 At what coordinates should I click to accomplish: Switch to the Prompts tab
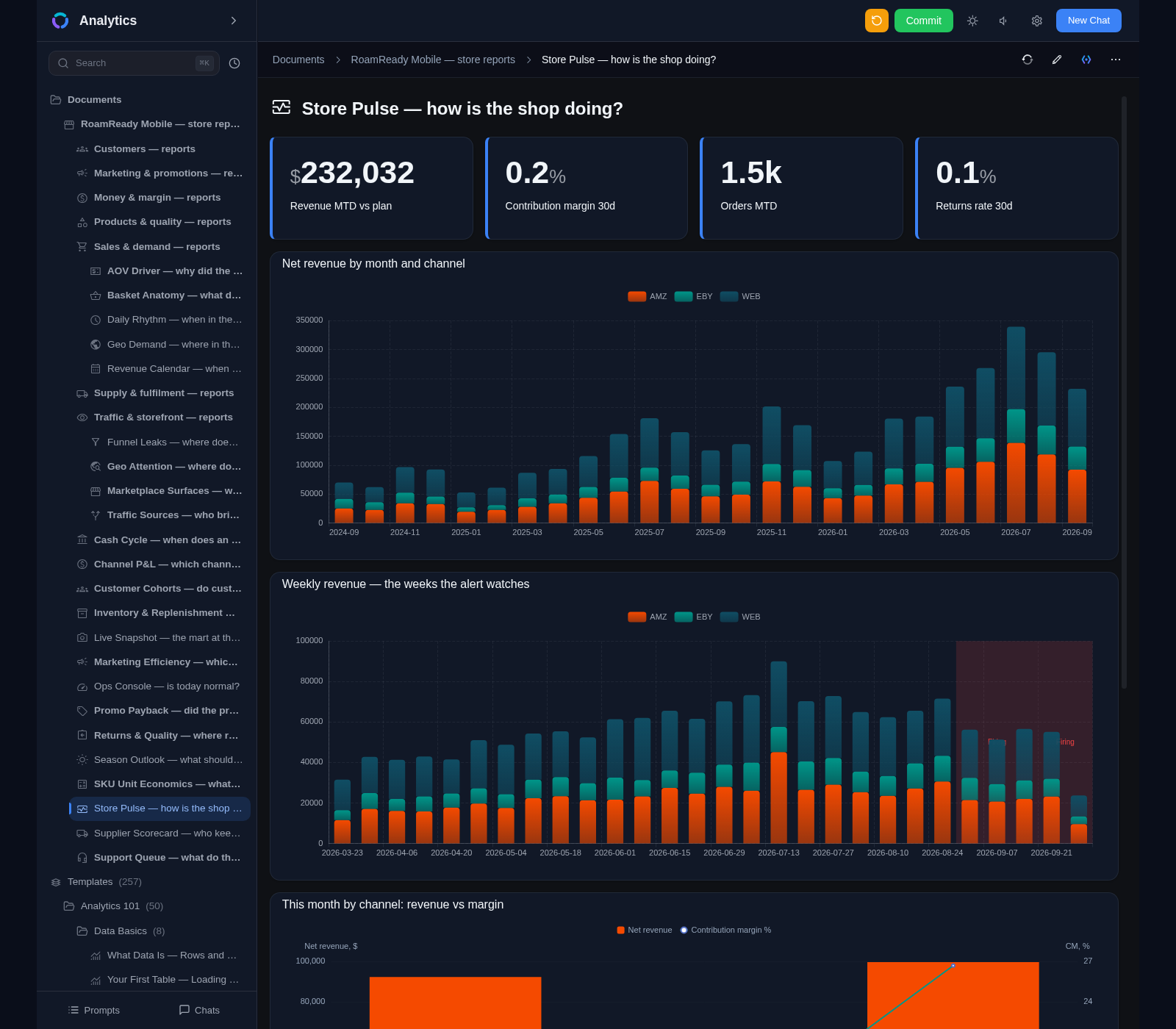93,1010
